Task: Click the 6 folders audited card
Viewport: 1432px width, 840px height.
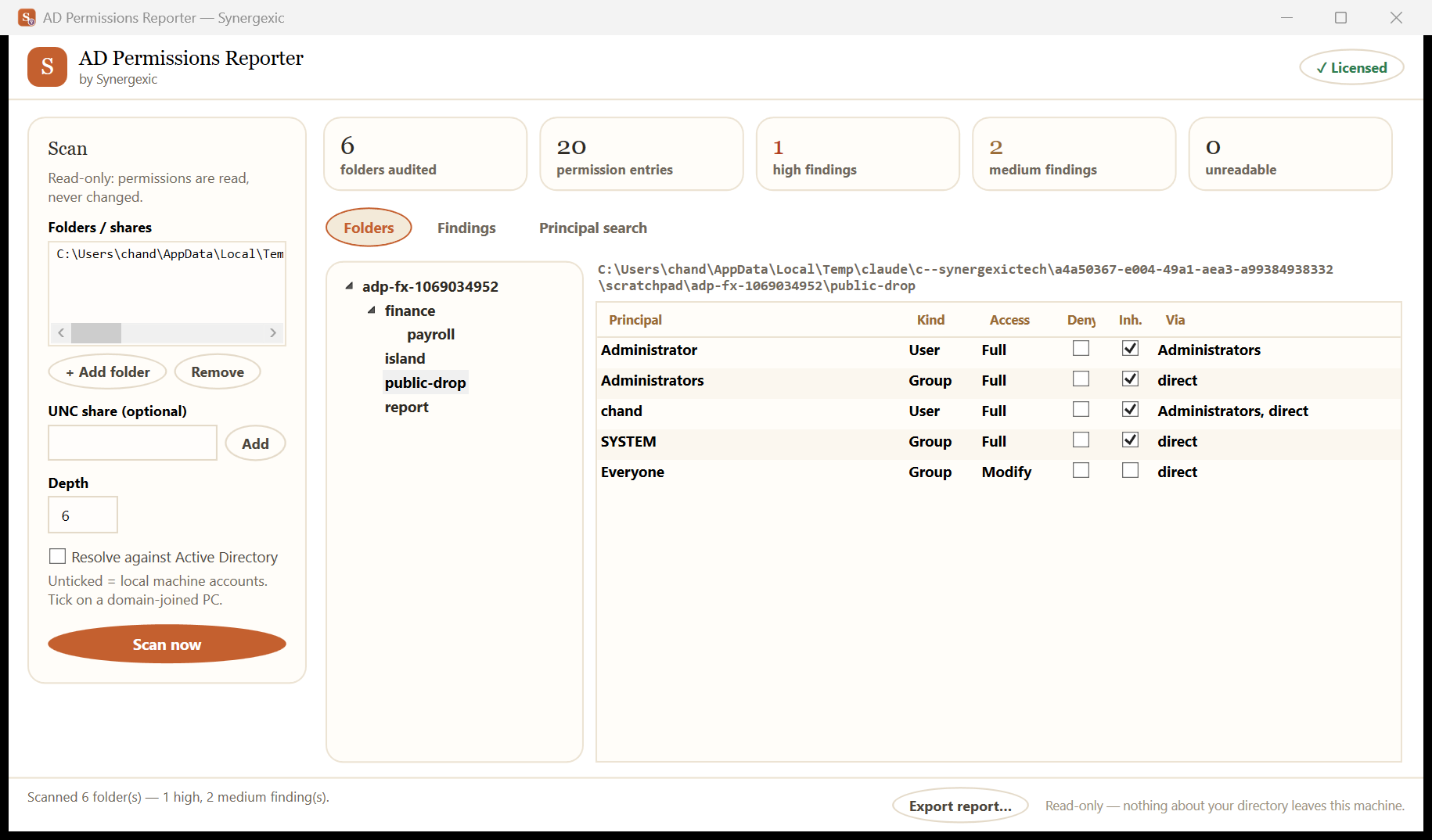Action: coord(425,154)
